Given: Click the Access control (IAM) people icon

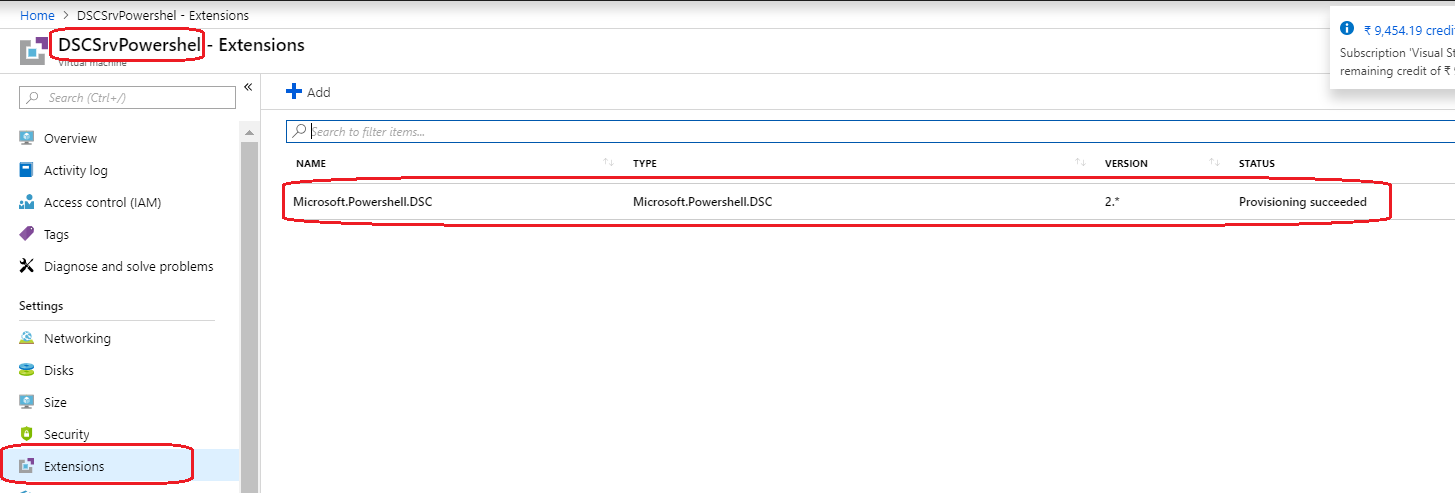Looking at the screenshot, I should [27, 202].
